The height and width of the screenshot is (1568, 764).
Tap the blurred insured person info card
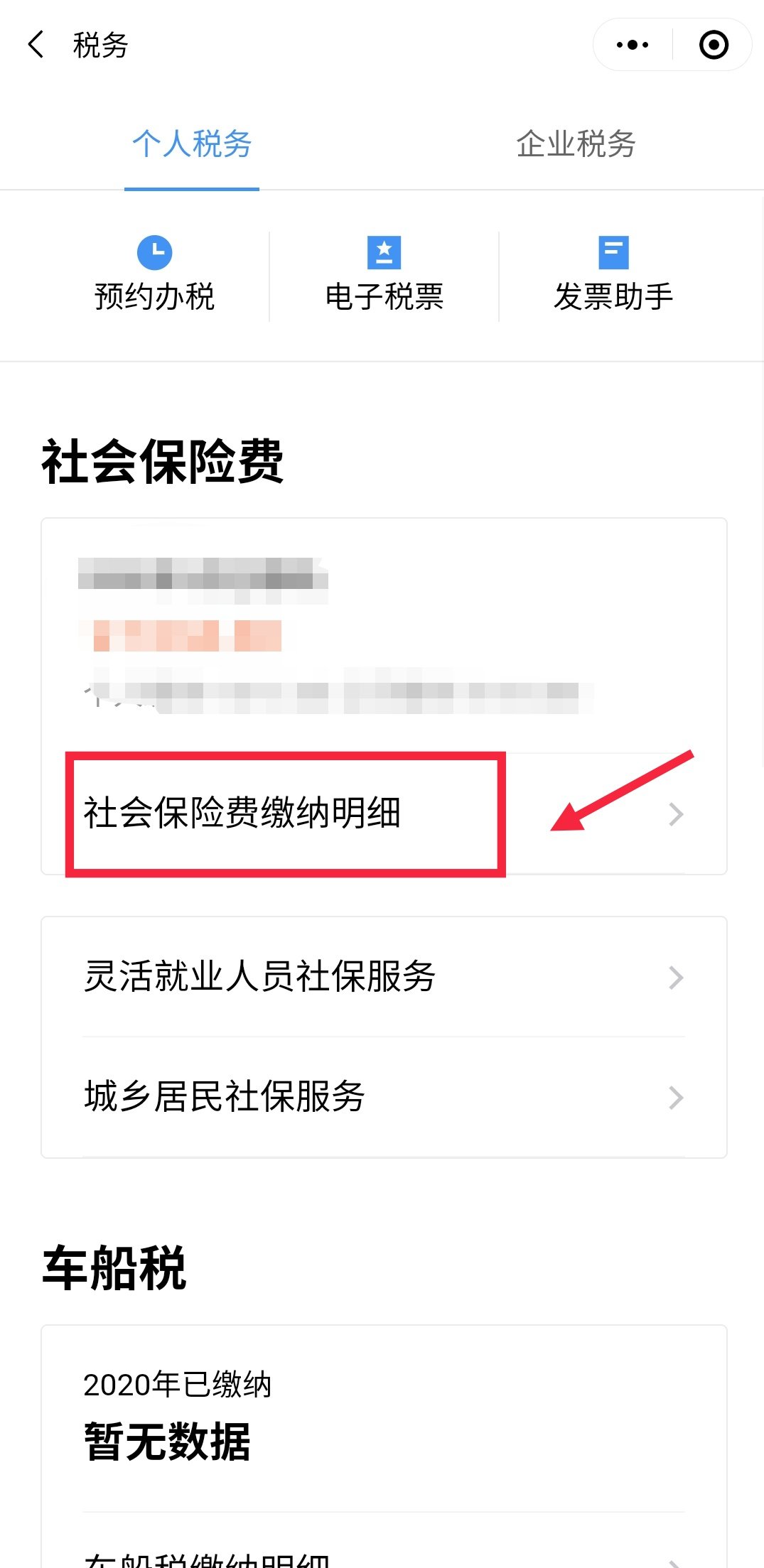(384, 635)
